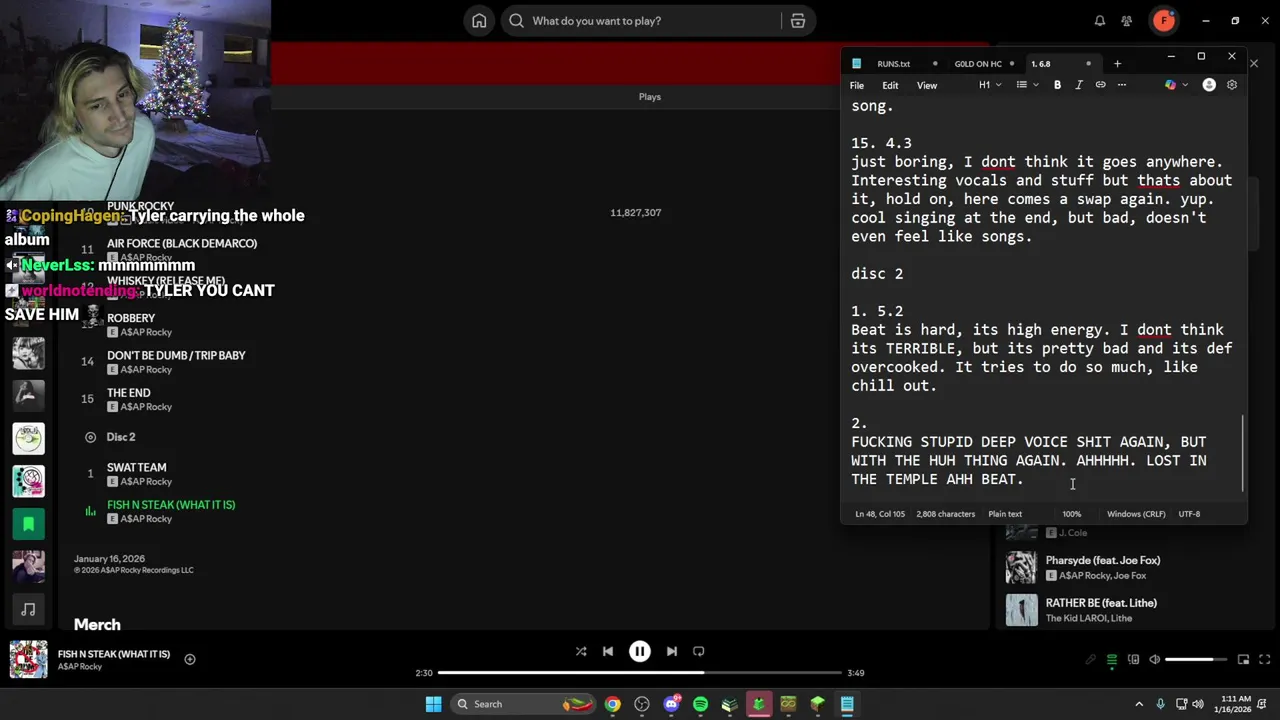This screenshot has width=1280, height=720.
Task: Open Spotify notifications bell
Action: (x=1100, y=21)
